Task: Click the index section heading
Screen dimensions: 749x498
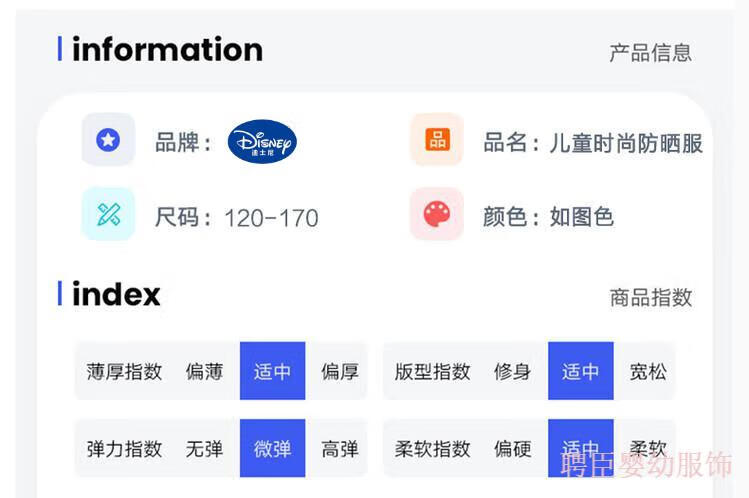Action: coord(116,294)
